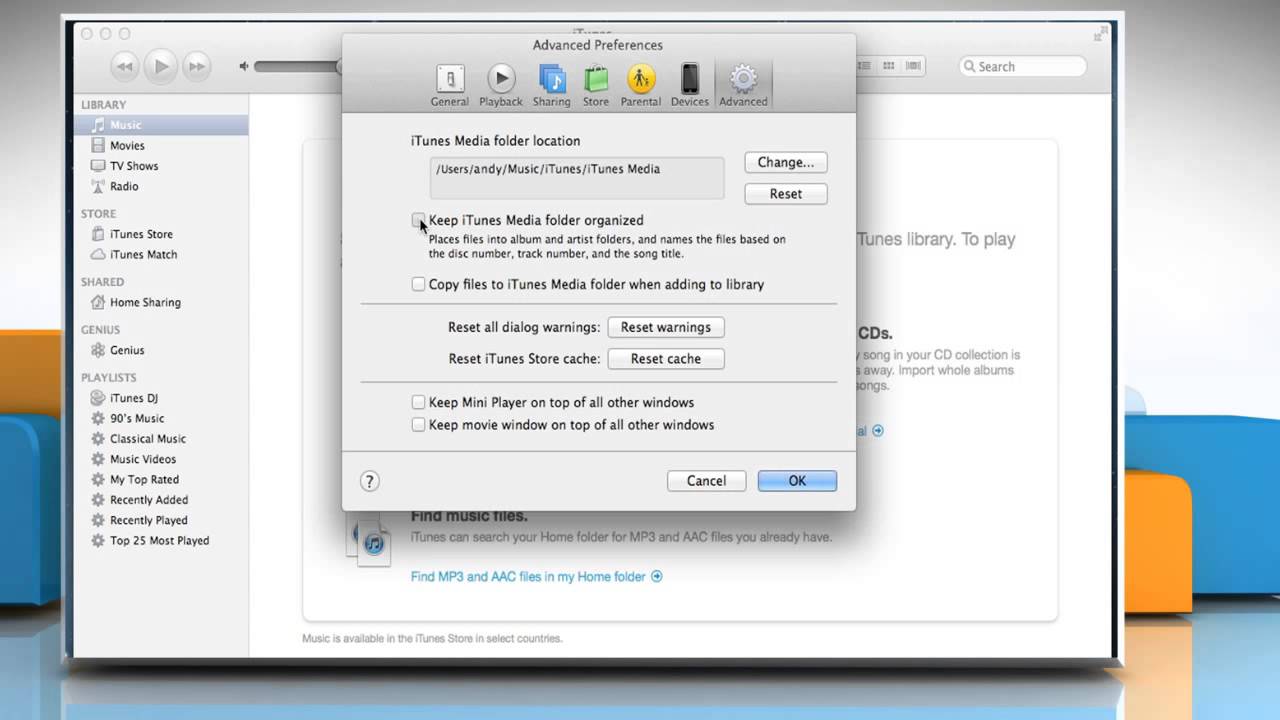Click Find MP3 and AAC files link

tap(536, 576)
